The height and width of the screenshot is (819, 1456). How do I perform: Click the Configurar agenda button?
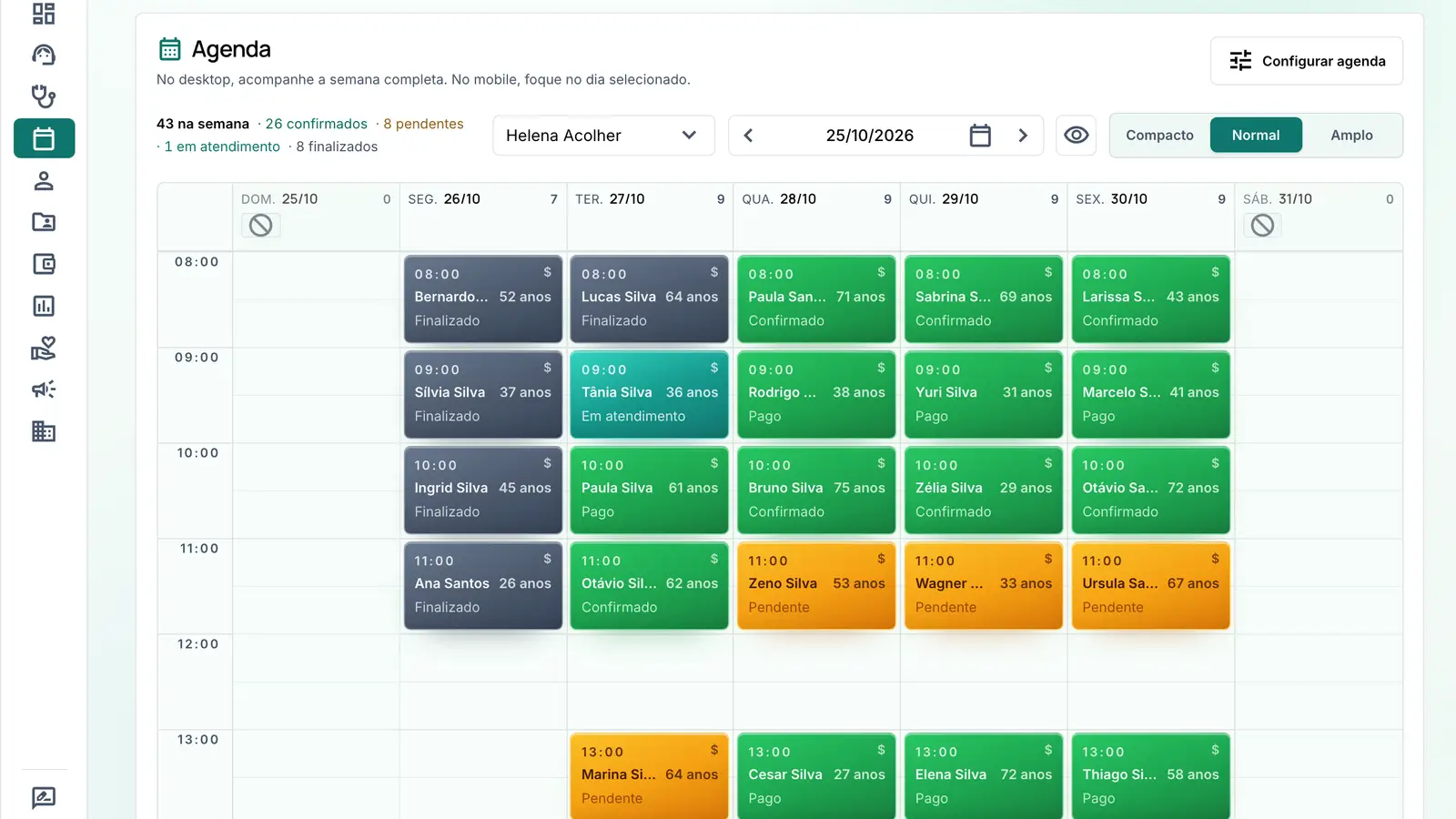pos(1307,61)
